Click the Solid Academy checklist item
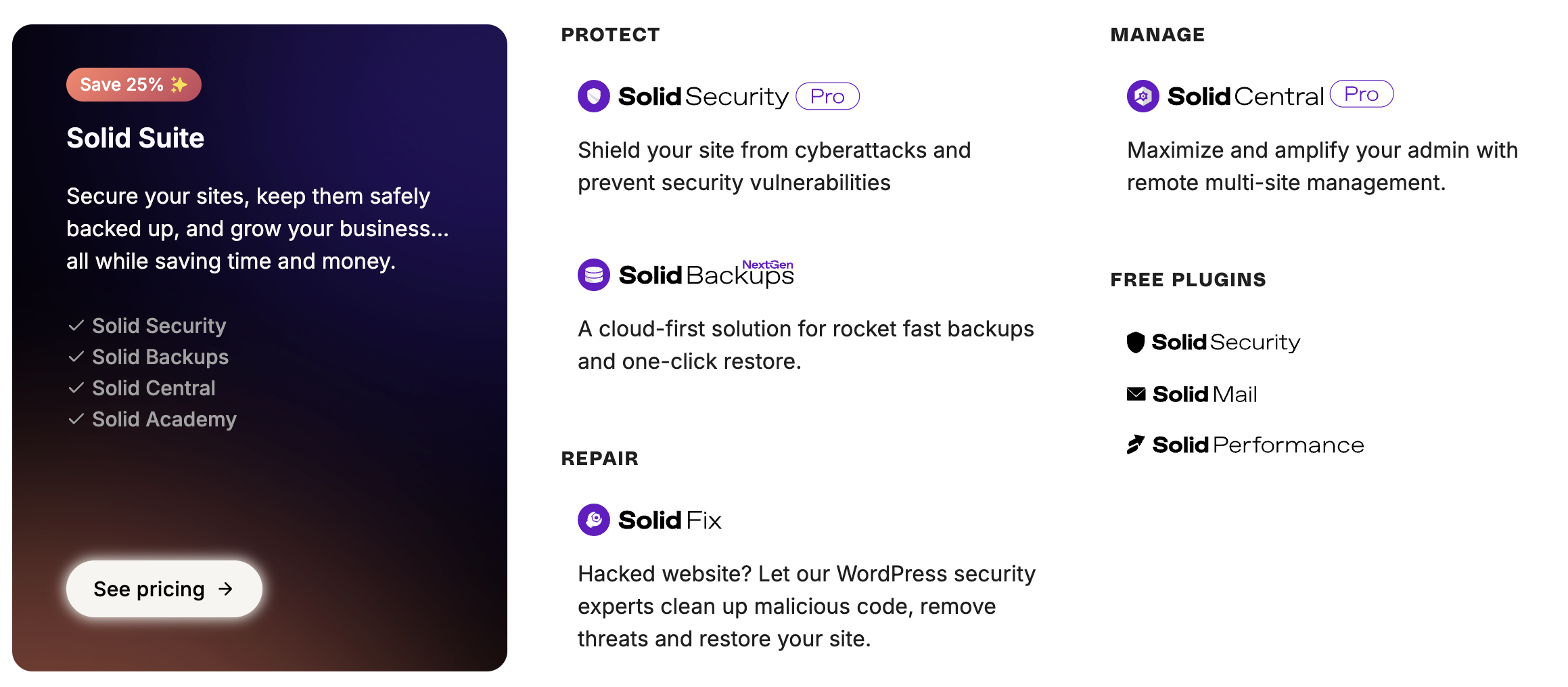1568x687 pixels. coord(164,420)
